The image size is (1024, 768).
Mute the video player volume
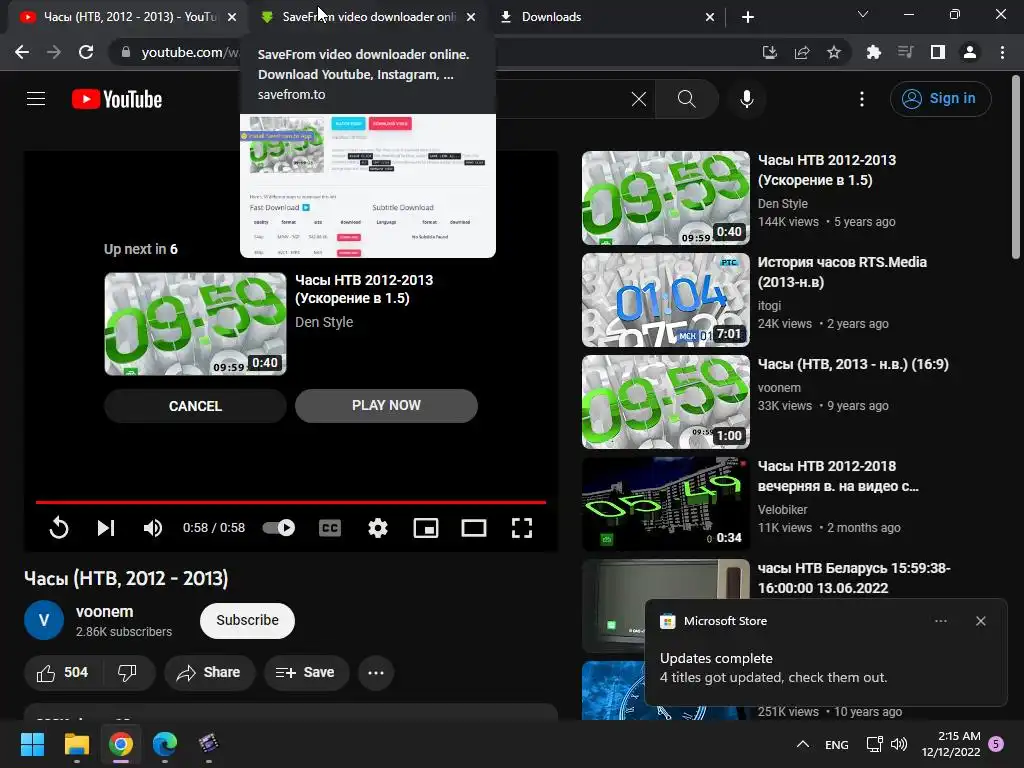(x=153, y=527)
